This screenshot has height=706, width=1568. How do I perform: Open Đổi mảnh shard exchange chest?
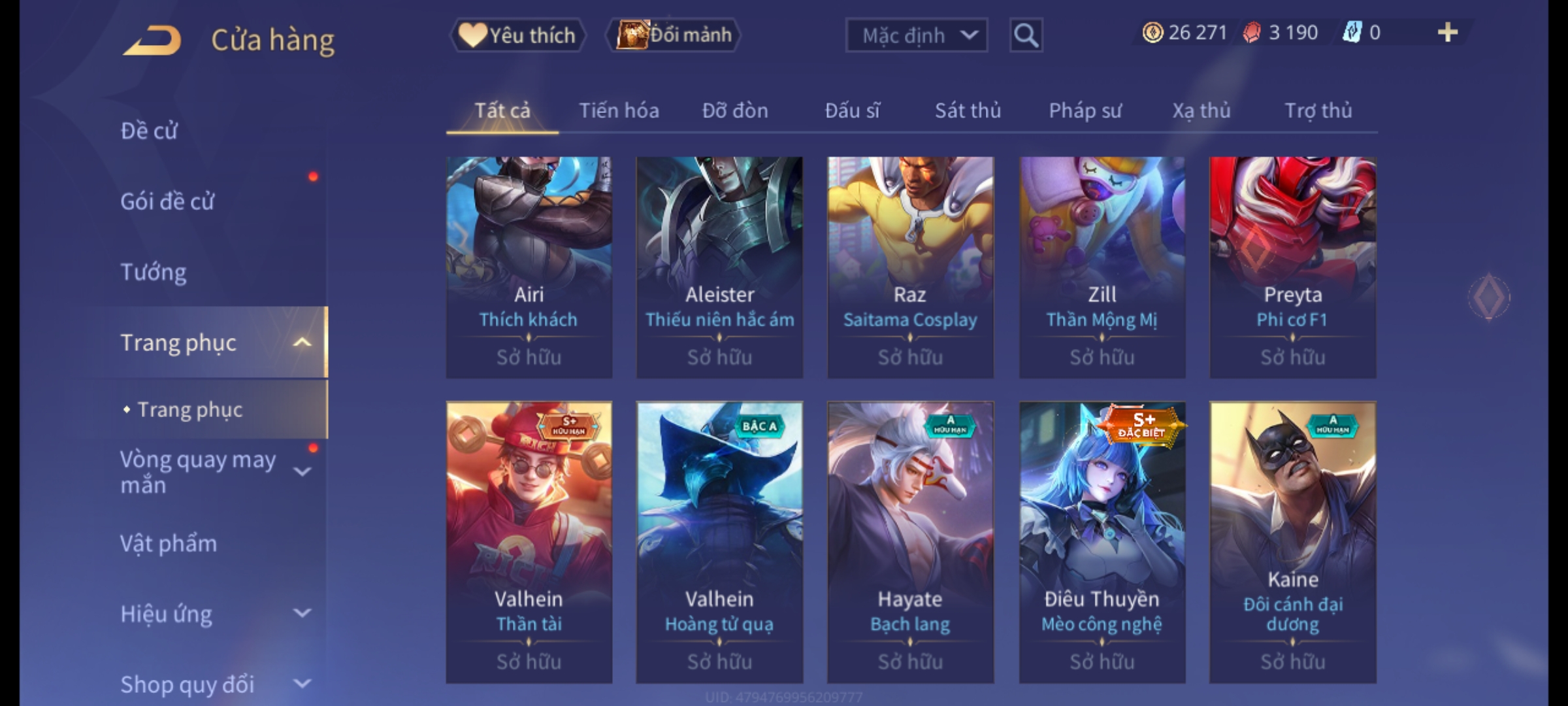point(673,35)
